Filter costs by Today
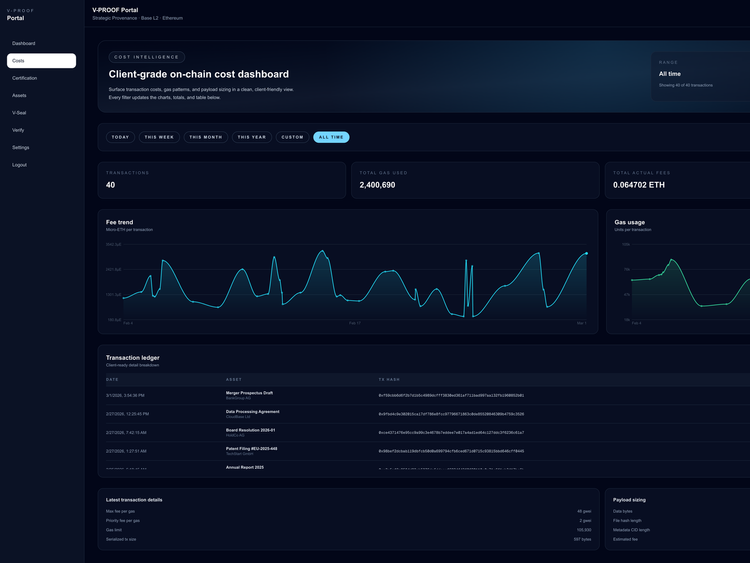 click(120, 137)
